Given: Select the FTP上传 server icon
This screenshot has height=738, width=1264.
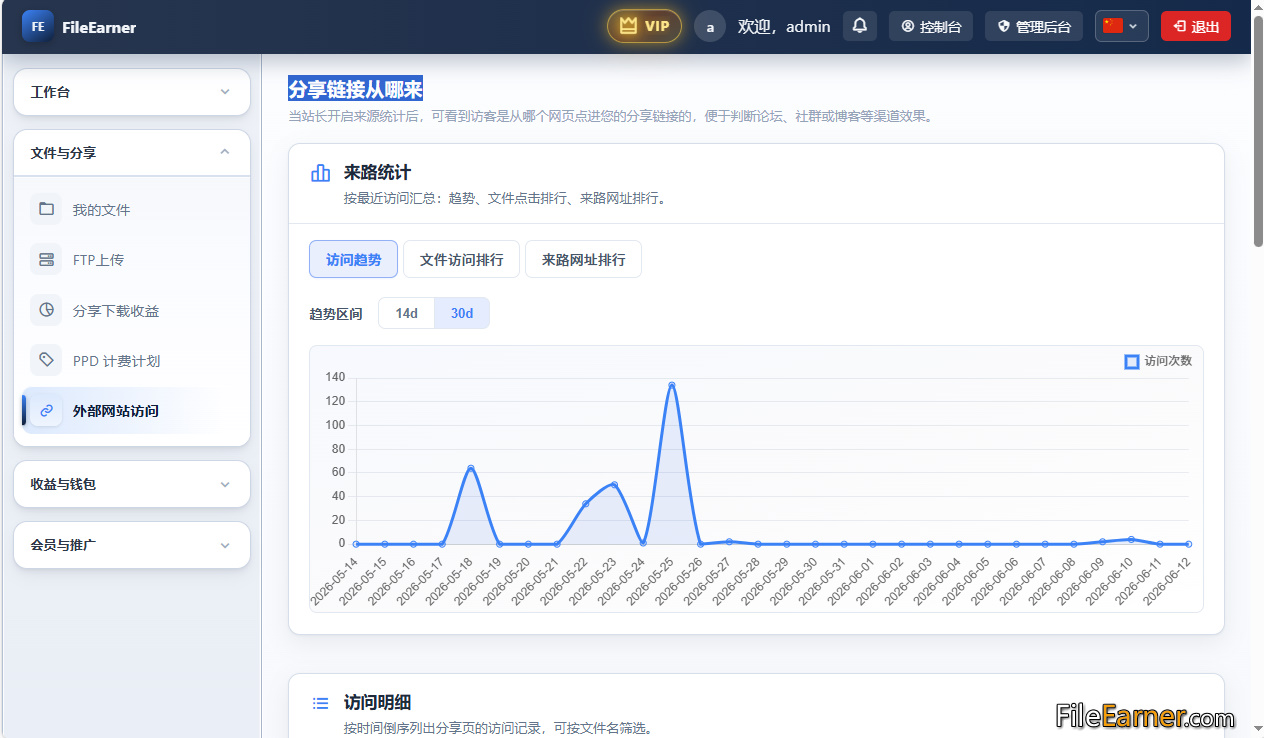Looking at the screenshot, I should click(46, 260).
